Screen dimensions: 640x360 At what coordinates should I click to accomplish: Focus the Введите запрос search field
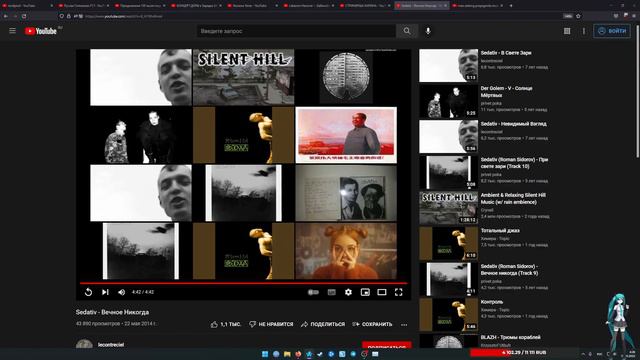click(296, 31)
